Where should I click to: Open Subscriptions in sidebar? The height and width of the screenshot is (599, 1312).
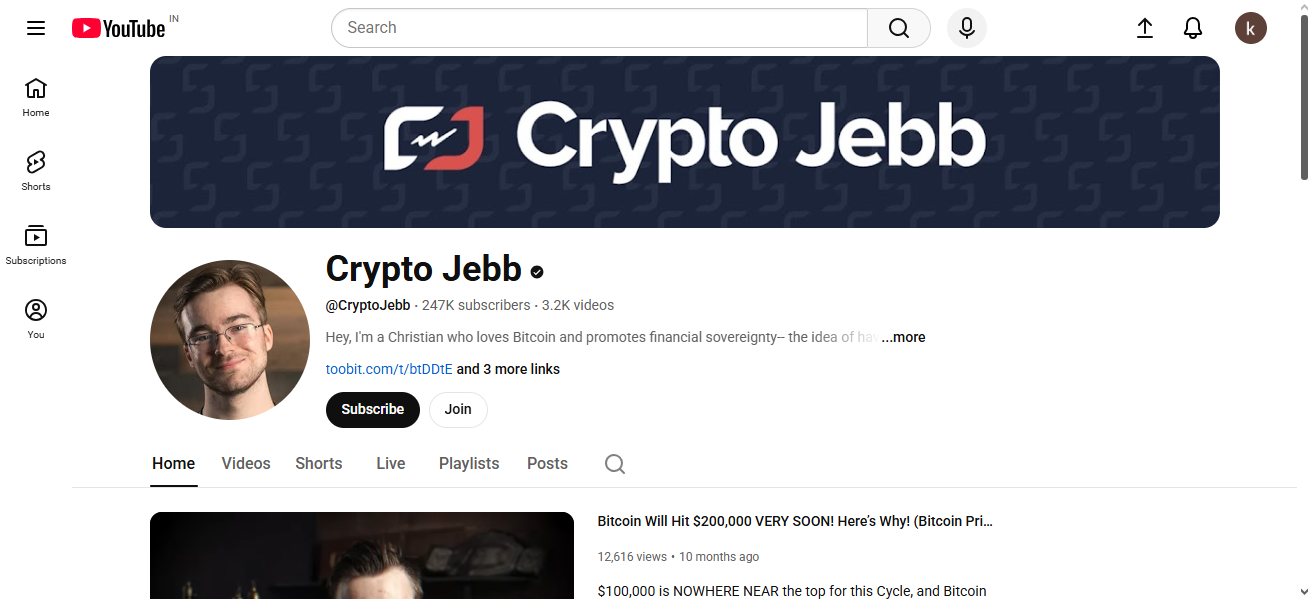pyautogui.click(x=36, y=245)
